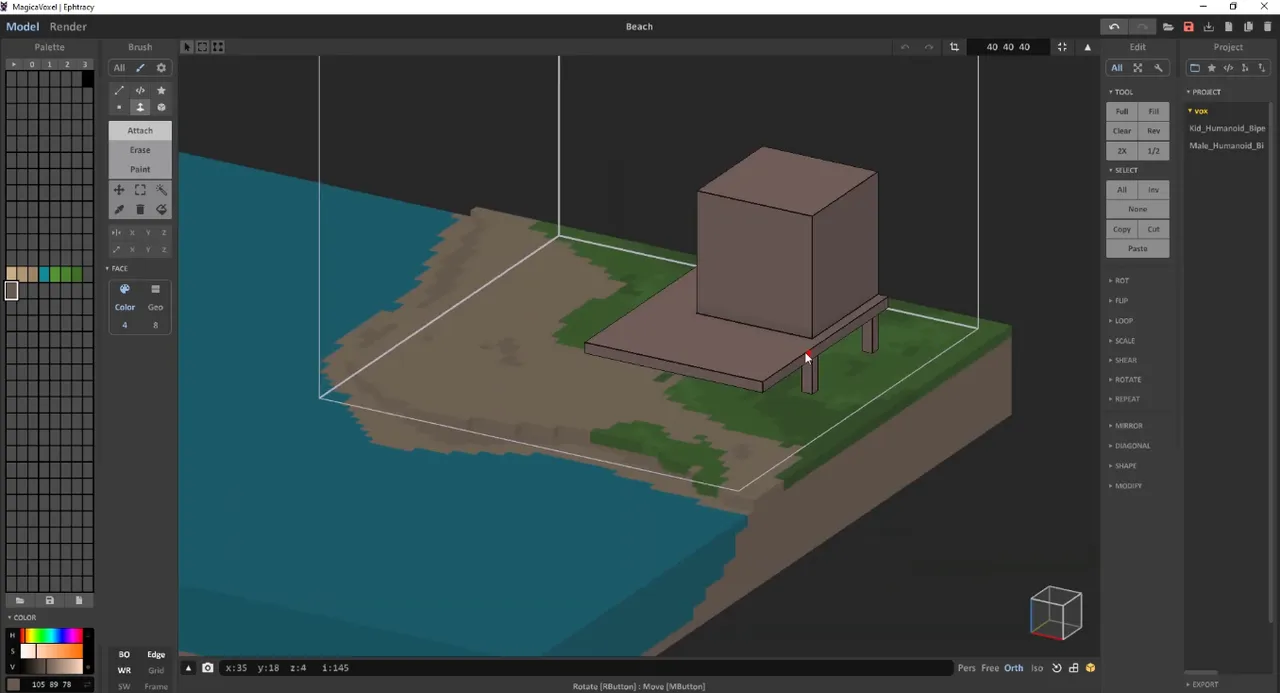This screenshot has width=1280, height=693.
Task: Pick the marquee region select tool
Action: pos(140,190)
